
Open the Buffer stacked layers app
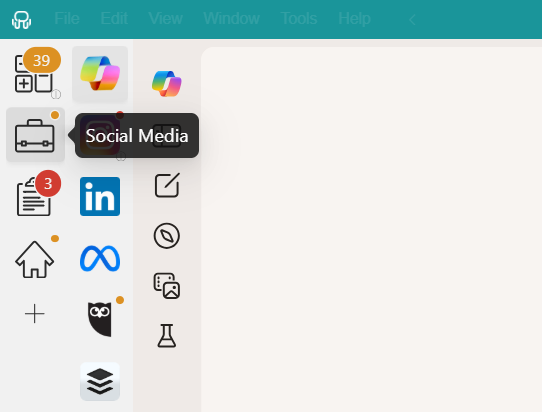[x=100, y=382]
